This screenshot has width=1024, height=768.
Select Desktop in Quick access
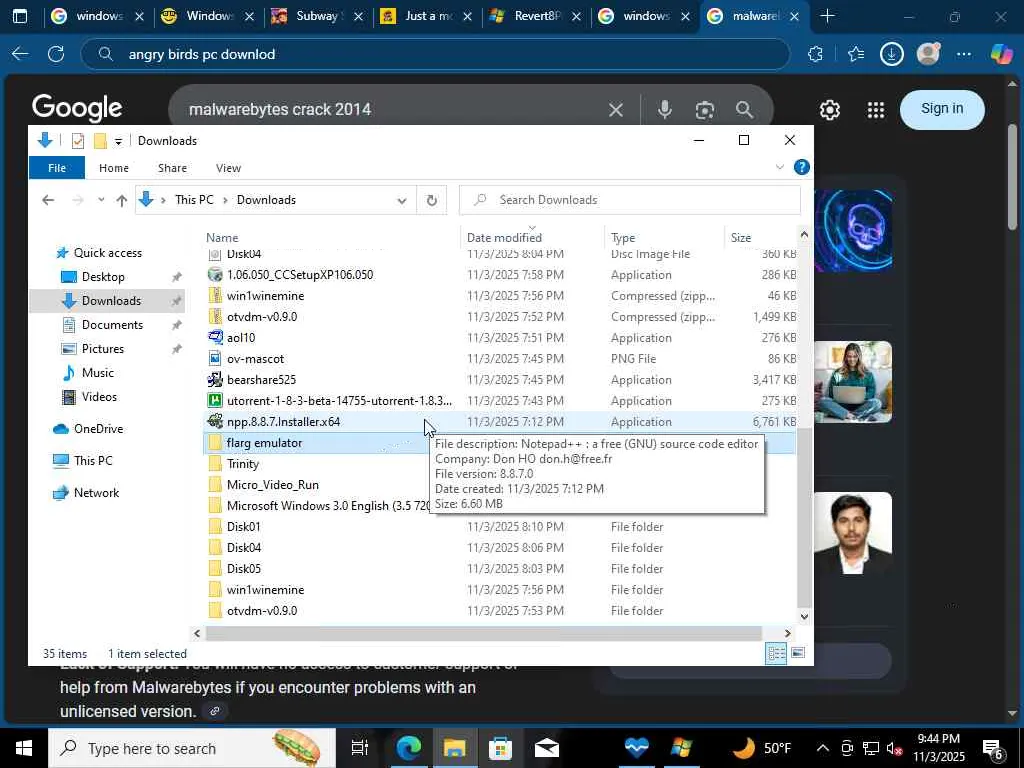[103, 277]
